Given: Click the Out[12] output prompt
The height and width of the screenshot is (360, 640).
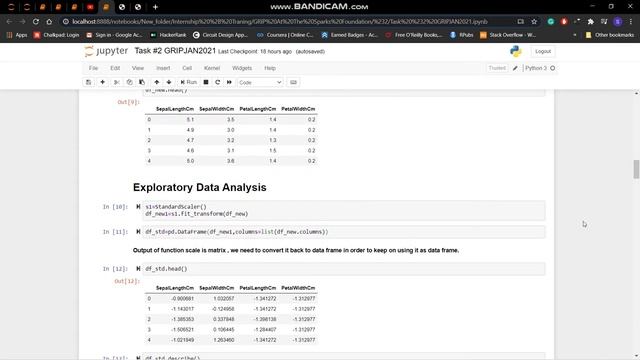Looking at the screenshot, I should pyautogui.click(x=127, y=281).
